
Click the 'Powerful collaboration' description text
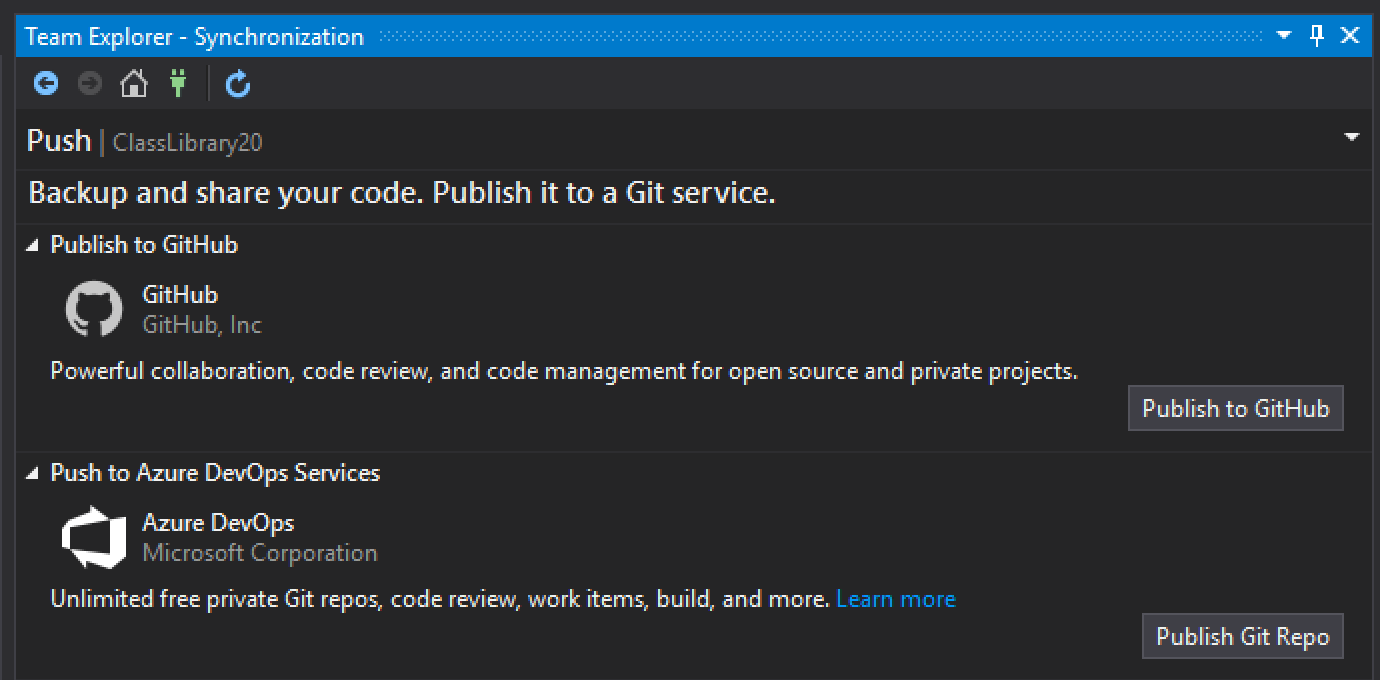point(564,372)
